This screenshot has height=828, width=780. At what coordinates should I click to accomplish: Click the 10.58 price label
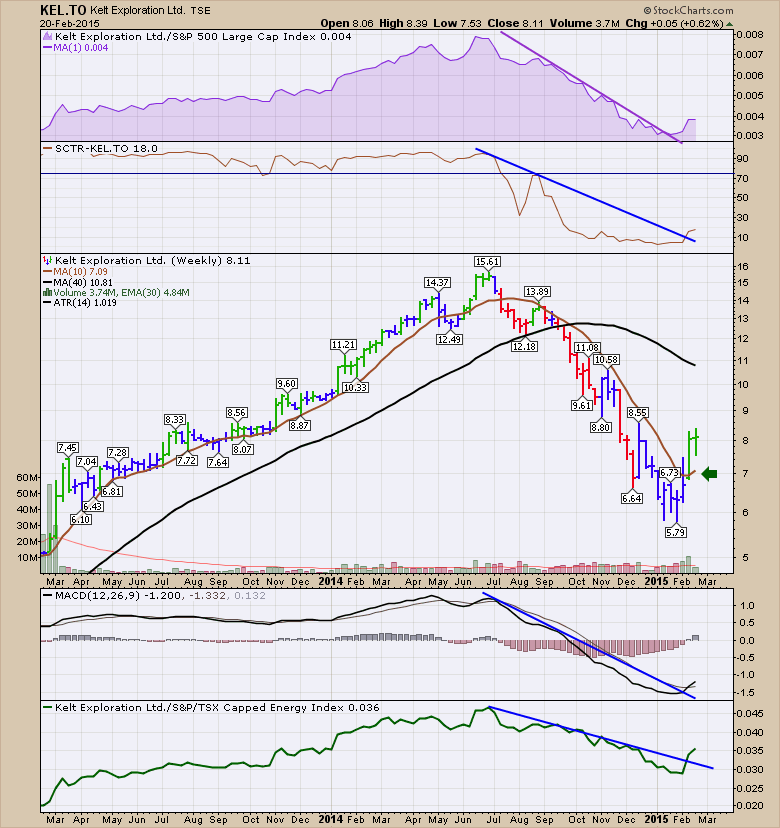[x=606, y=360]
